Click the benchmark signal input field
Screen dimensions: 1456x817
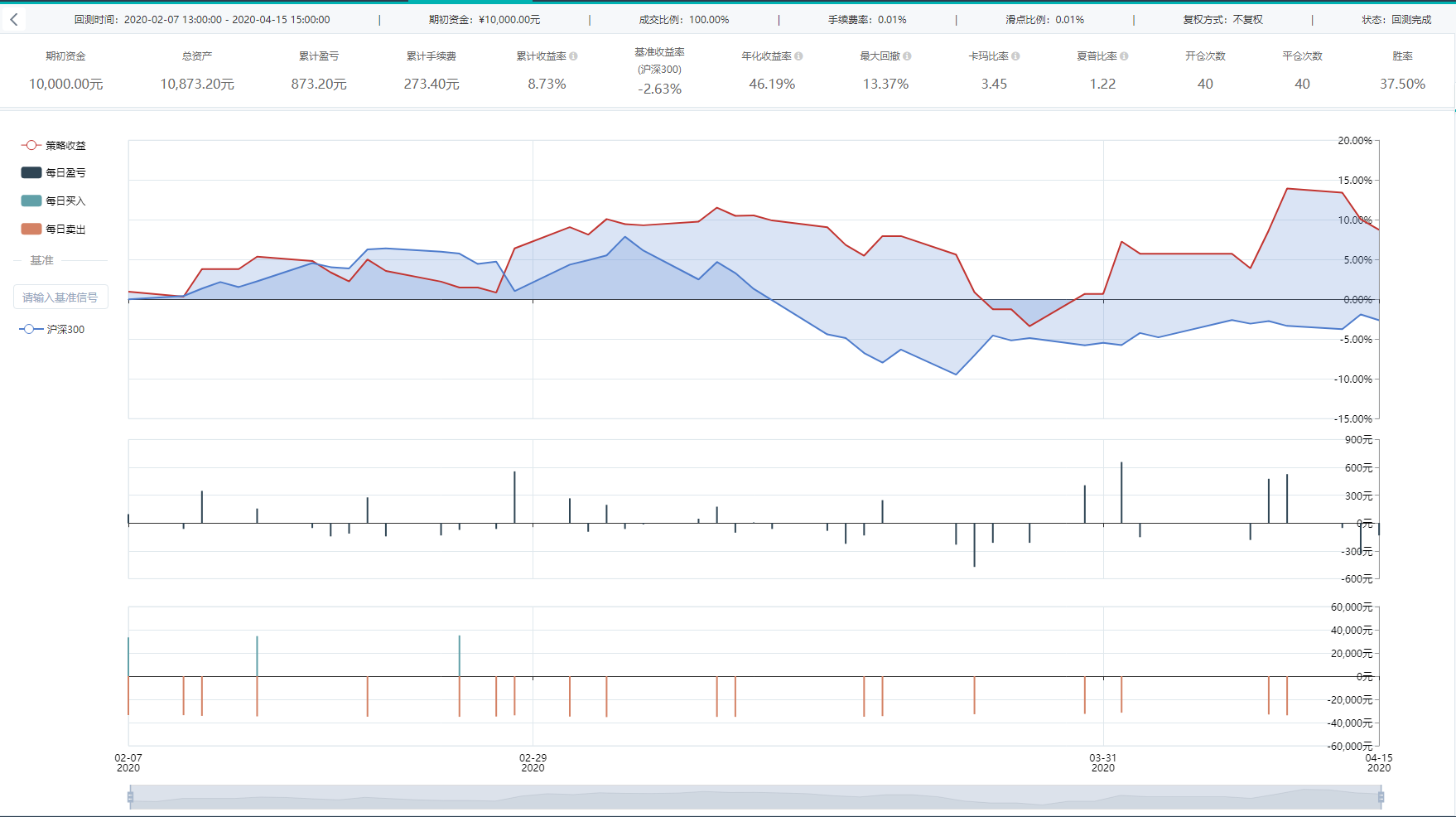pyautogui.click(x=60, y=297)
